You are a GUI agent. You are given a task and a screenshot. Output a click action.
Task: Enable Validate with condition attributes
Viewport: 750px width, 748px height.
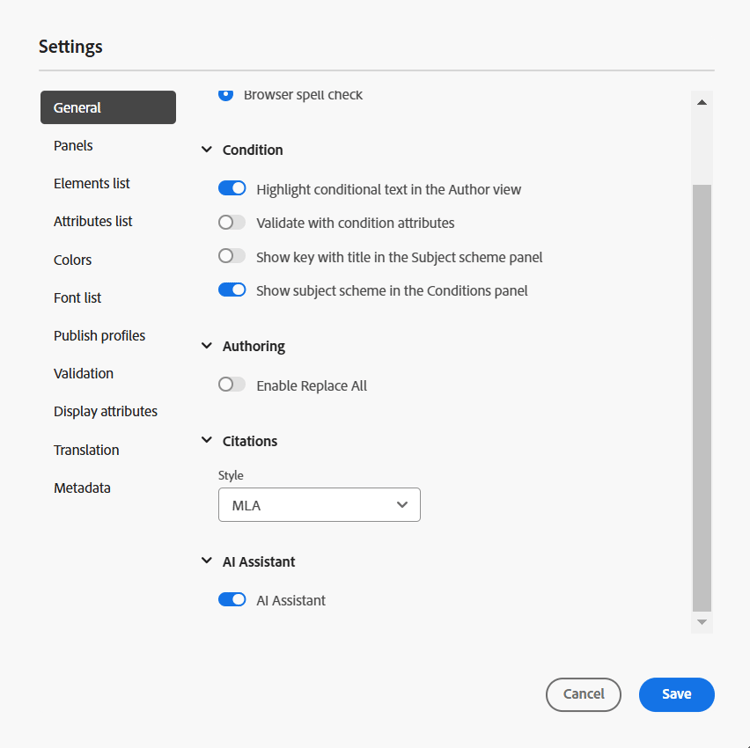click(232, 222)
